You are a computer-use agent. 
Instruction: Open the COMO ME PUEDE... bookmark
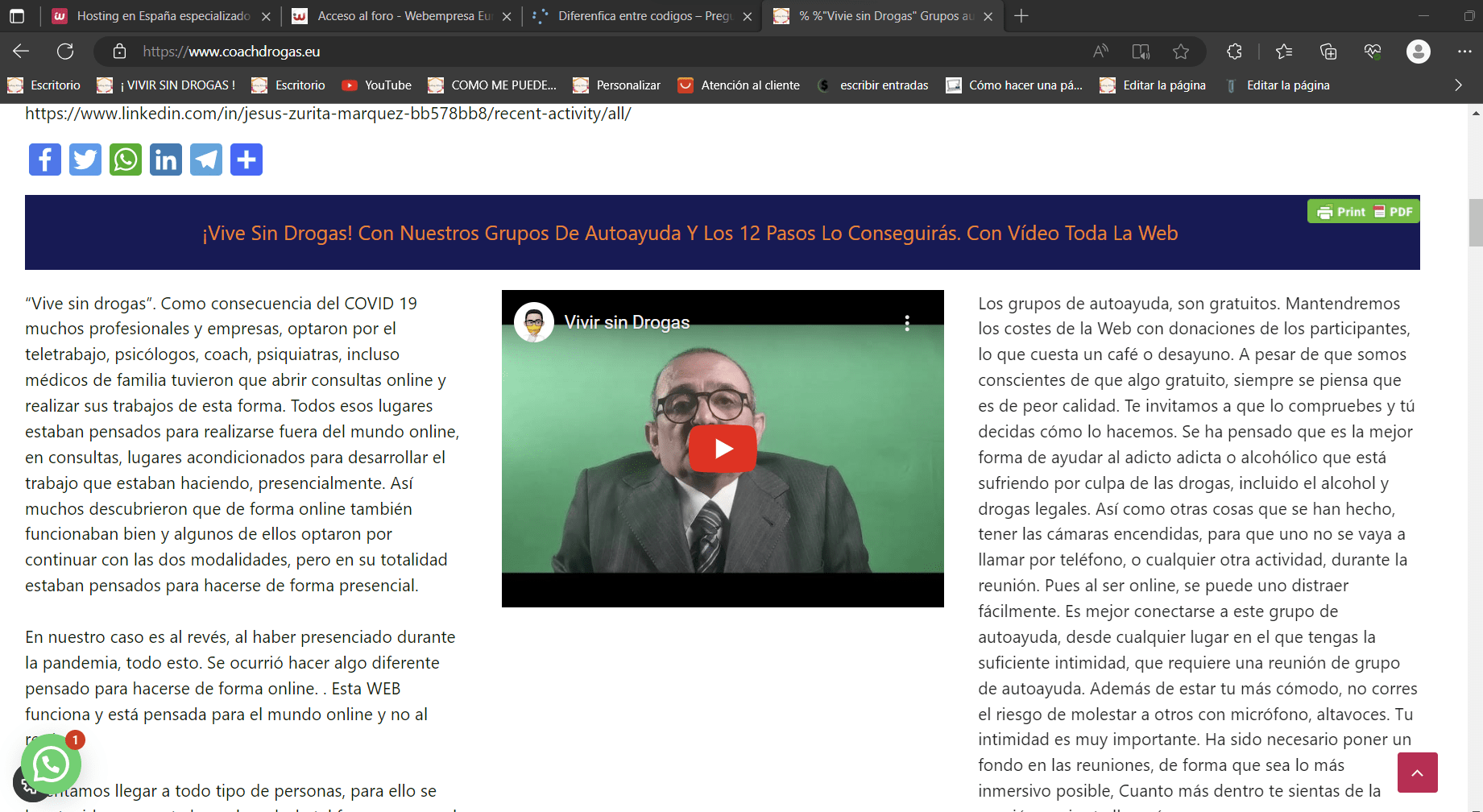point(492,85)
